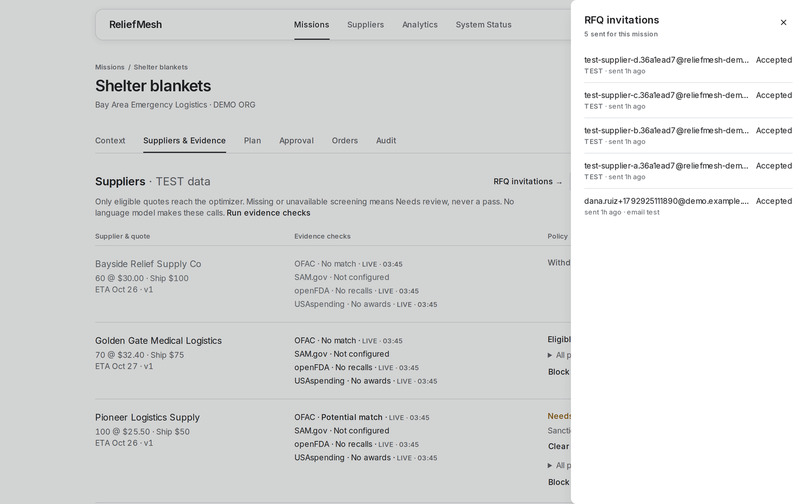
Task: Expand the All policies disclosure for Golden Gate
Action: [x=559, y=355]
